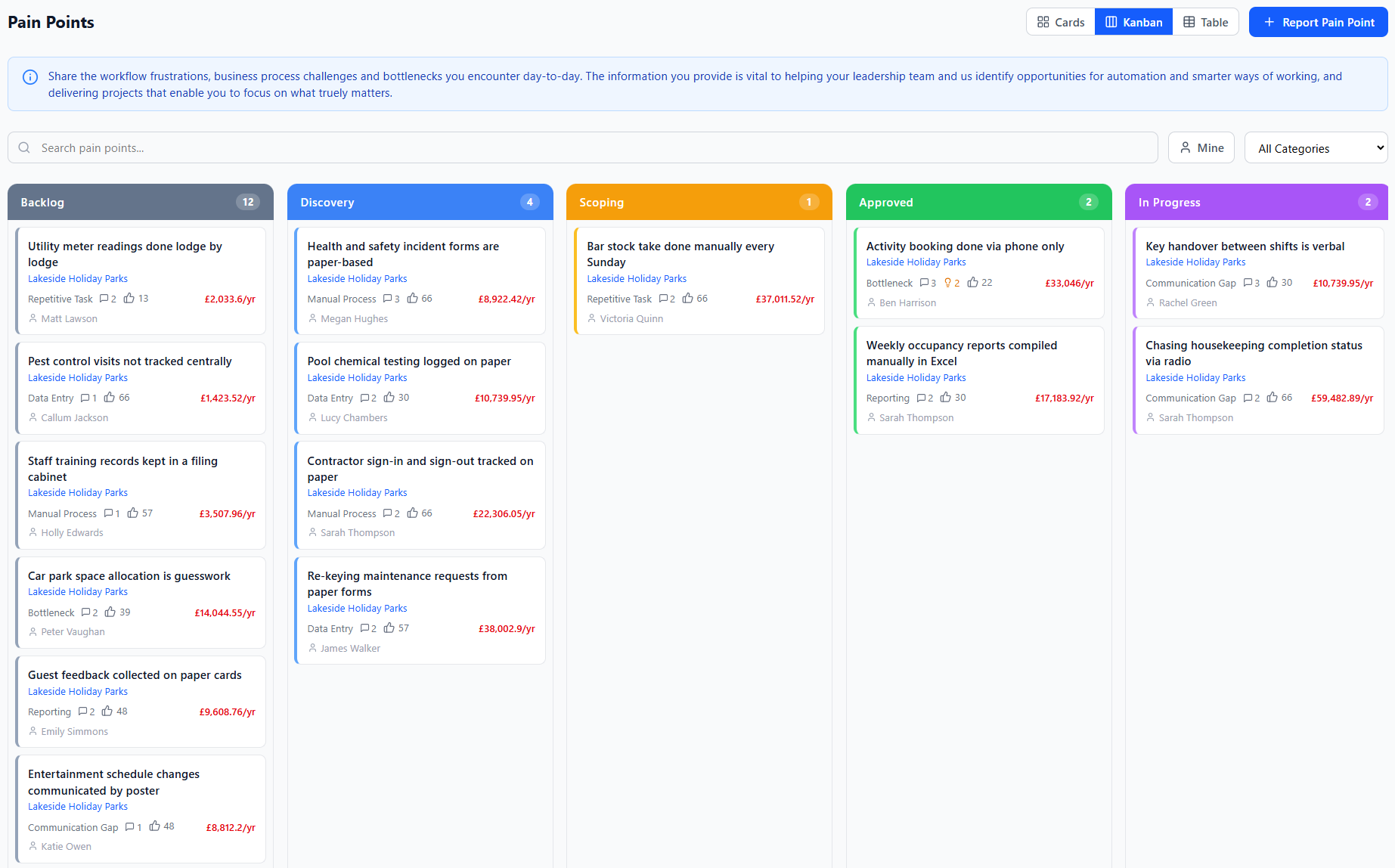1395x868 pixels.
Task: Open comments icon on Pool chemical testing card
Action: pos(367,398)
